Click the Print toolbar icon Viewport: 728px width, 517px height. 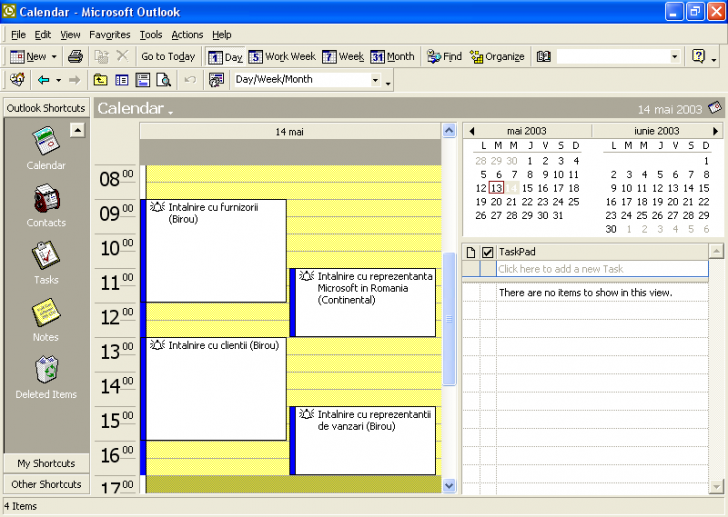(75, 57)
